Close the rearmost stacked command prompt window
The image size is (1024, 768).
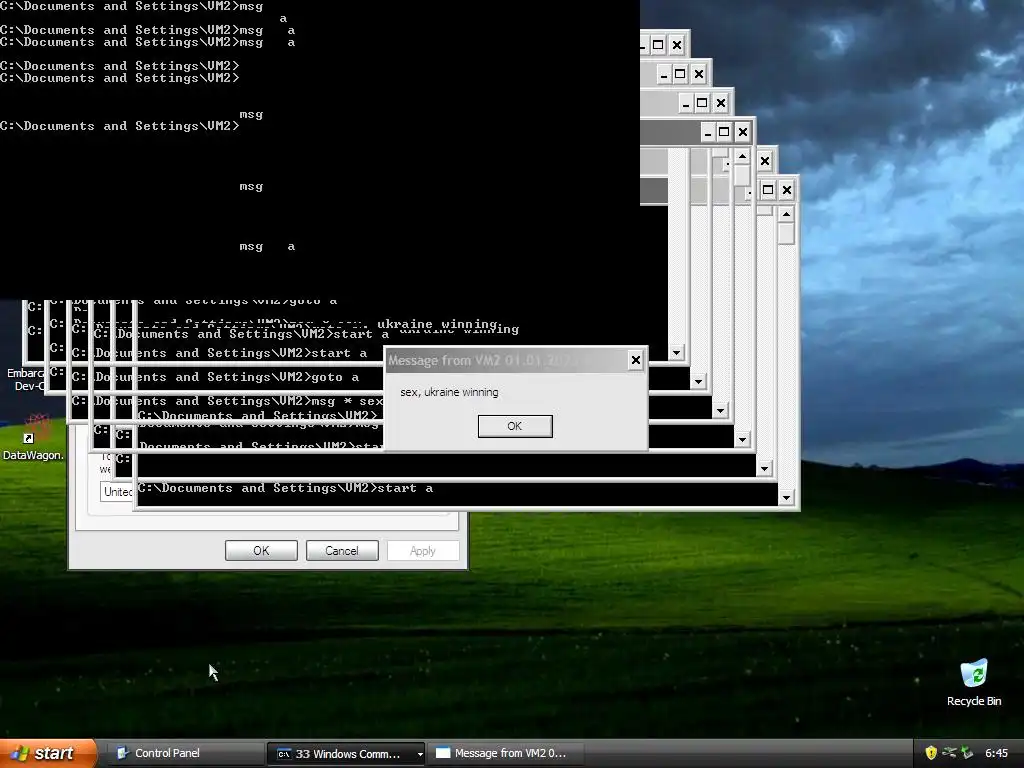pos(677,45)
